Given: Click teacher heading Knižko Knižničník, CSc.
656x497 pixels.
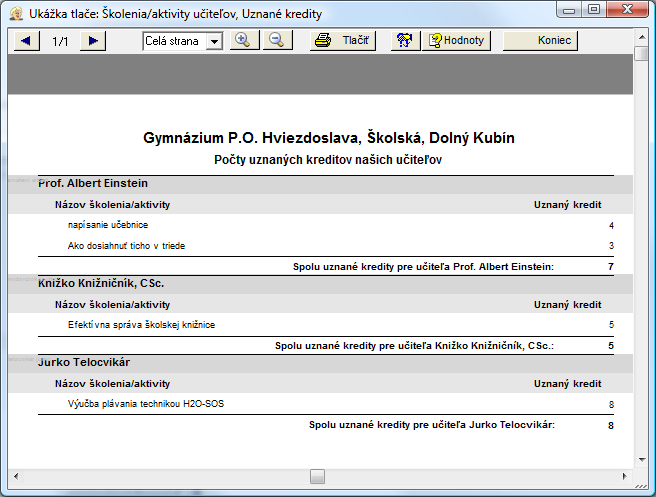Looking at the screenshot, I should 101,283.
